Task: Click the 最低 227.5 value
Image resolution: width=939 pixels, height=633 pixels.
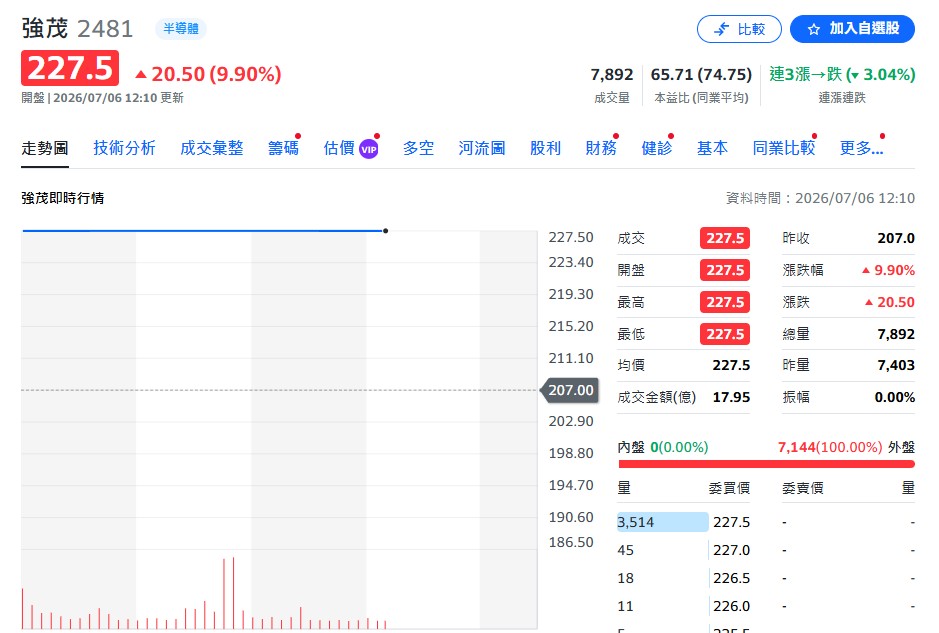Action: [x=725, y=334]
